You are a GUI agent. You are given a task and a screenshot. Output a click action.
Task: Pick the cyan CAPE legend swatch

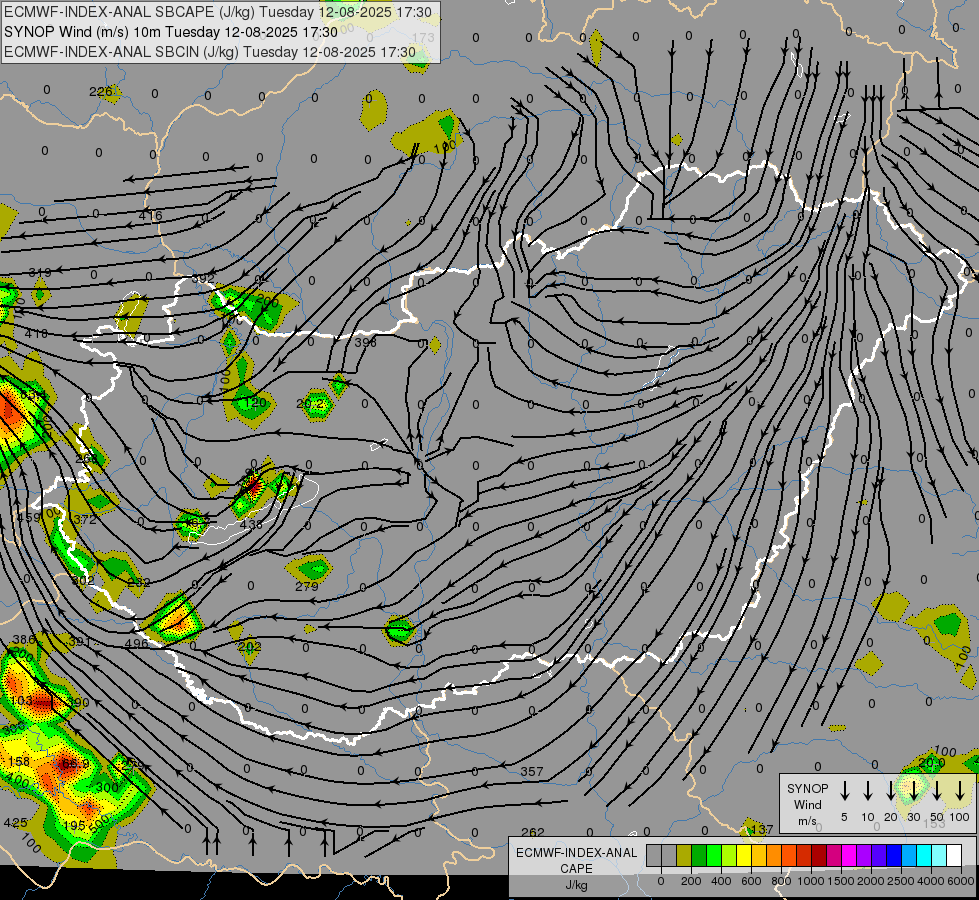tap(924, 855)
